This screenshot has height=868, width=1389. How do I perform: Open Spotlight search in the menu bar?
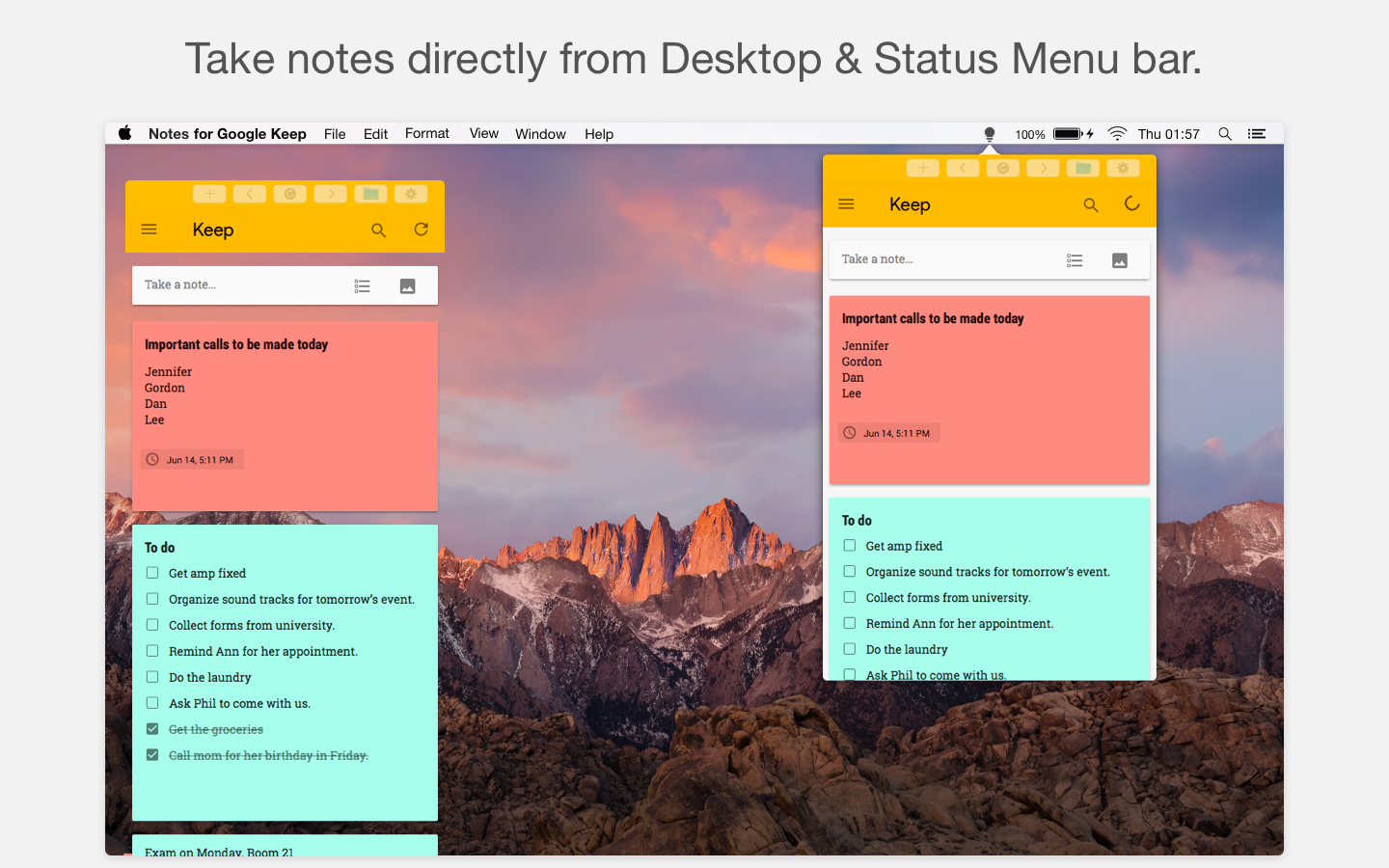(1225, 134)
